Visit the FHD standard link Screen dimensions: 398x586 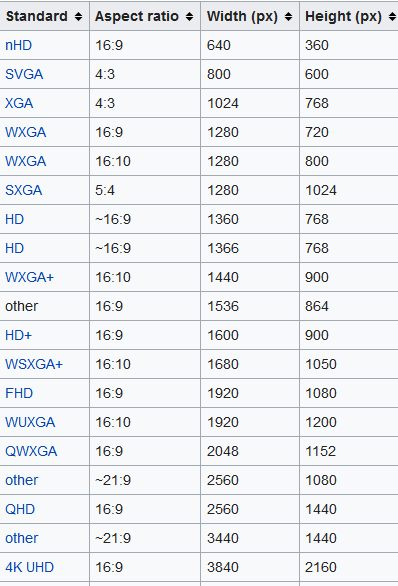[x=19, y=393]
